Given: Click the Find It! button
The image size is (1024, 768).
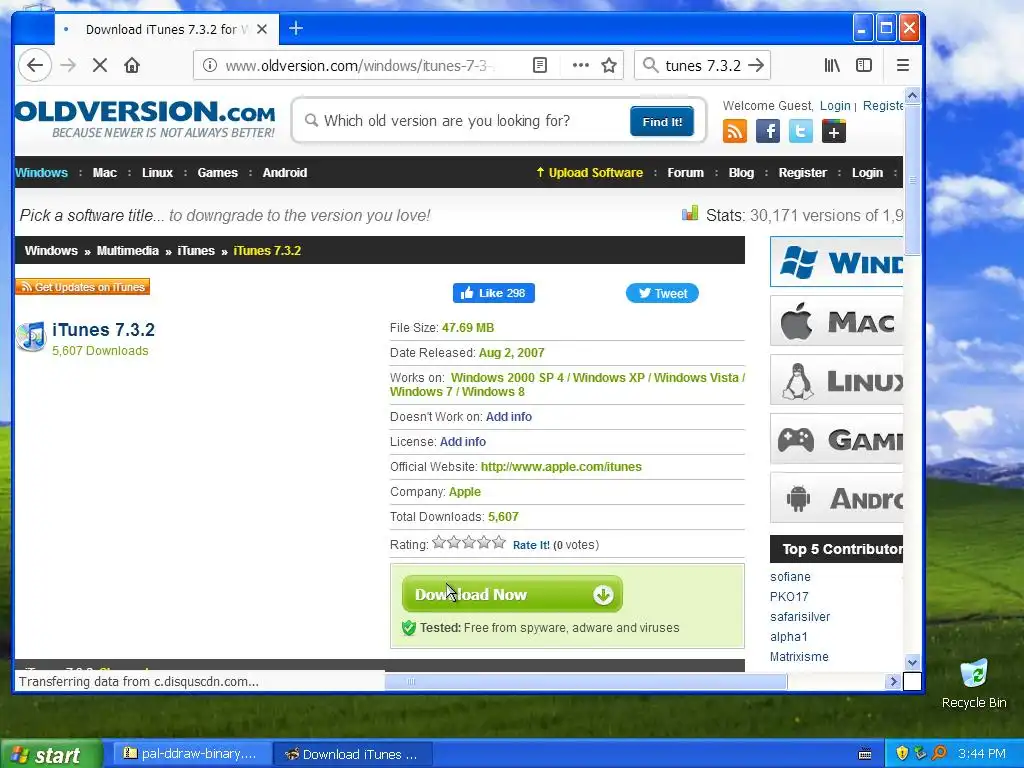Looking at the screenshot, I should (x=662, y=121).
